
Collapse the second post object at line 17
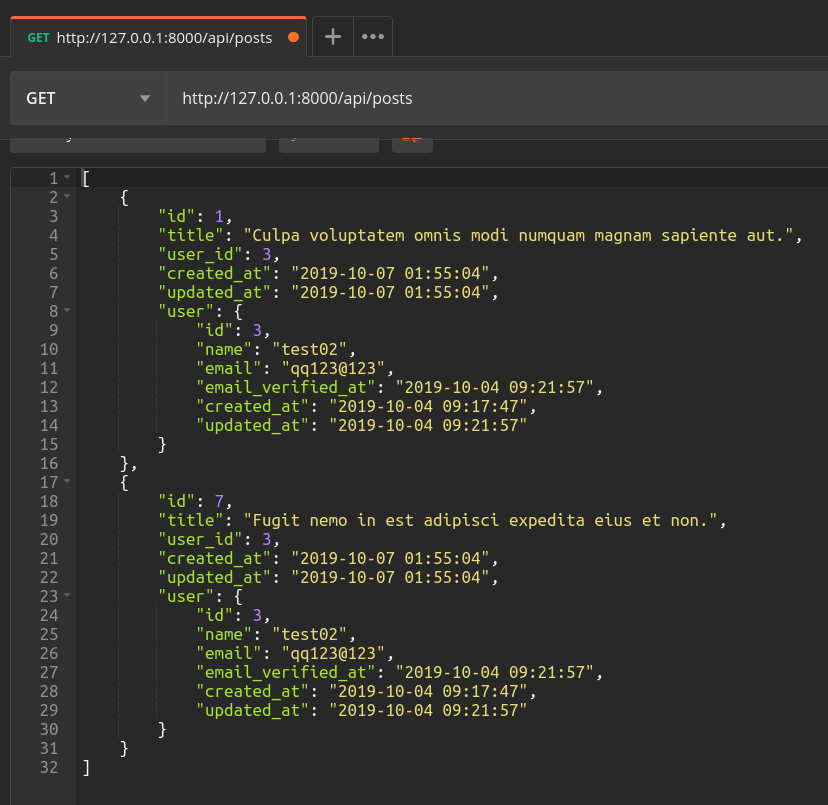(x=67, y=482)
